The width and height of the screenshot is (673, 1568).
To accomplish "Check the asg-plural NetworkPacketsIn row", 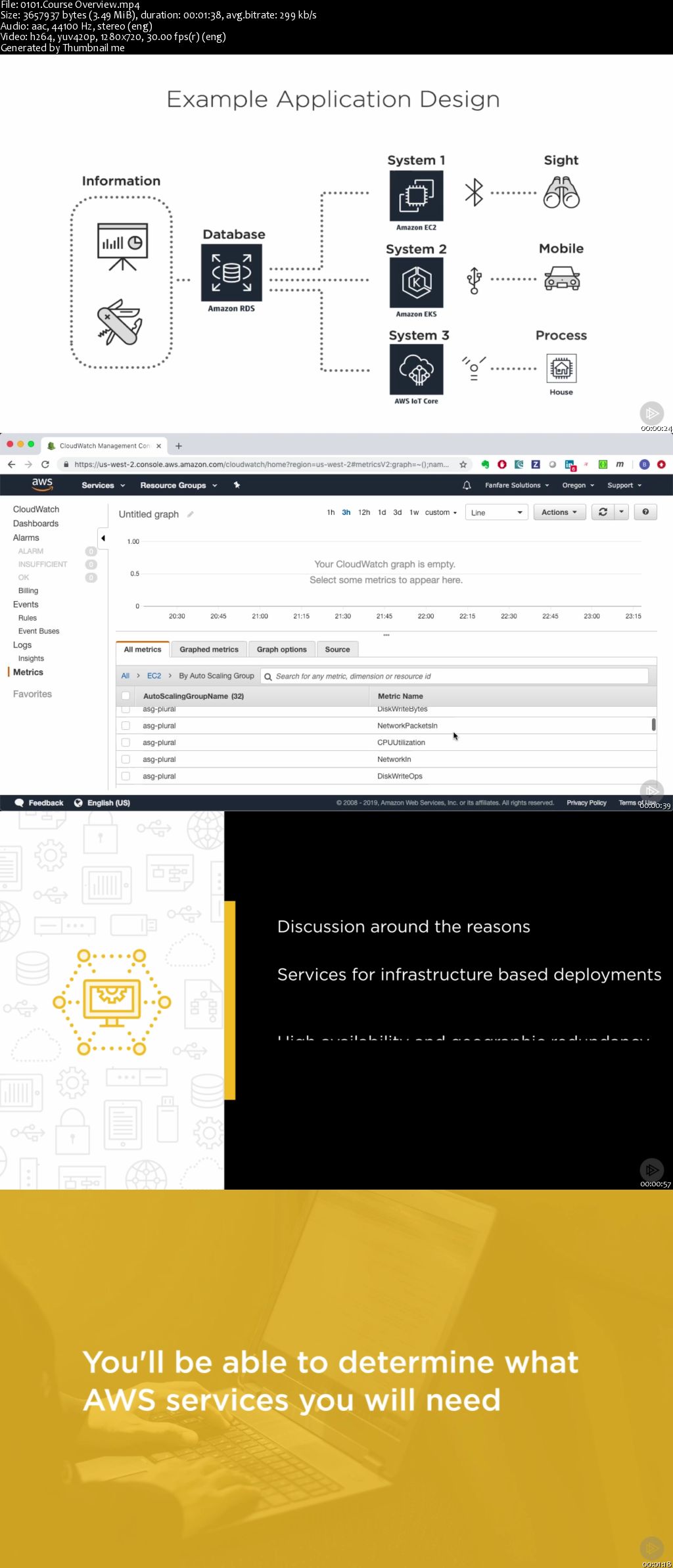I will click(126, 726).
